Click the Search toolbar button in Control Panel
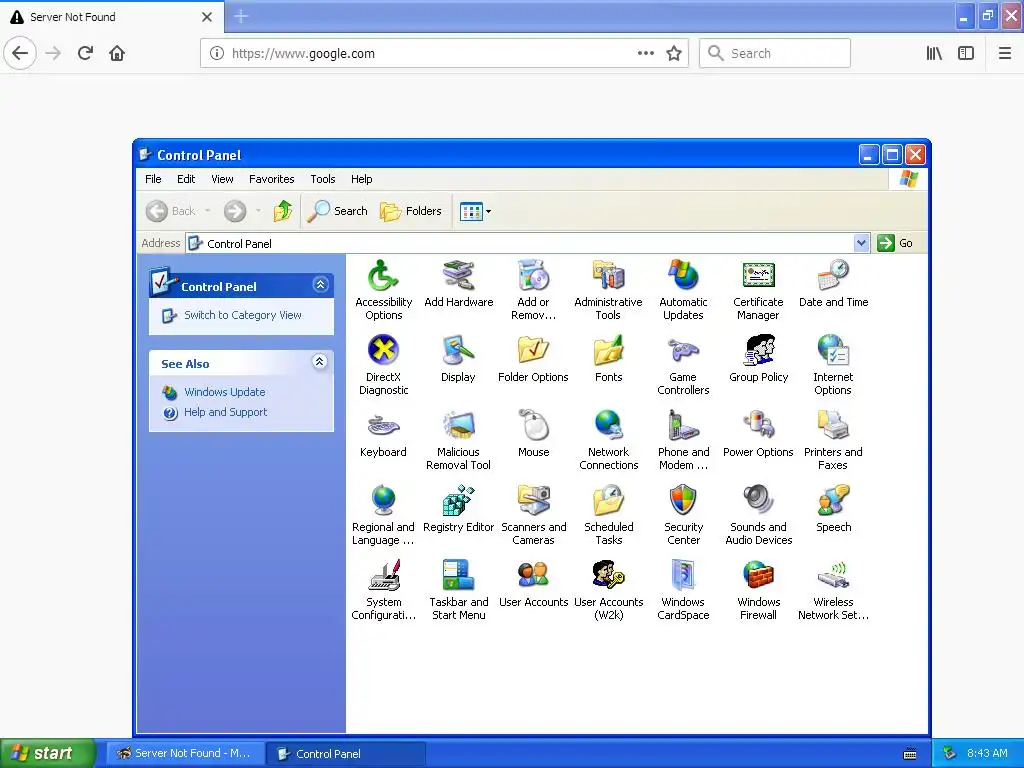 click(337, 211)
